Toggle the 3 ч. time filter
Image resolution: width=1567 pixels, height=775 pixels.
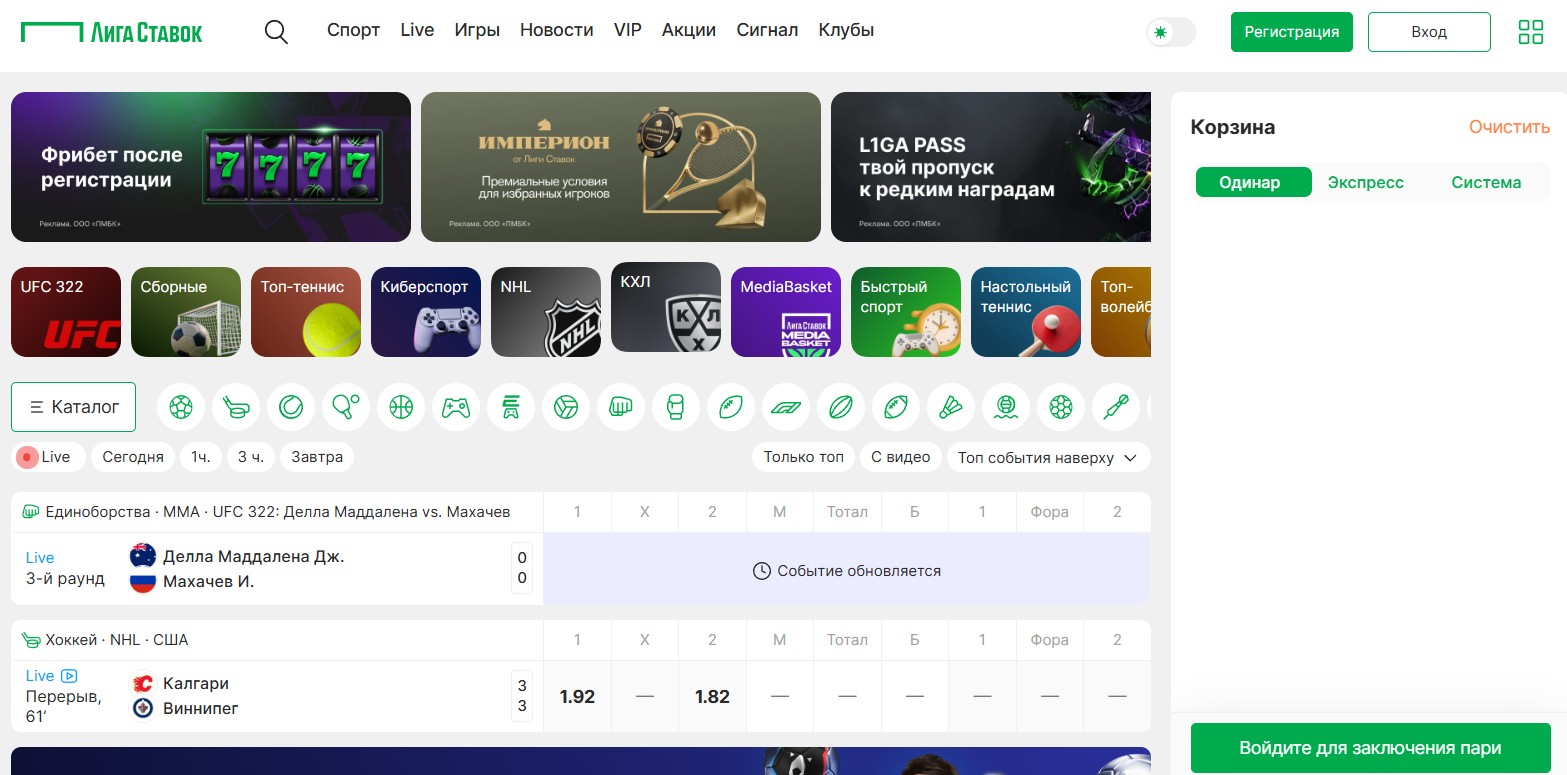coord(251,457)
